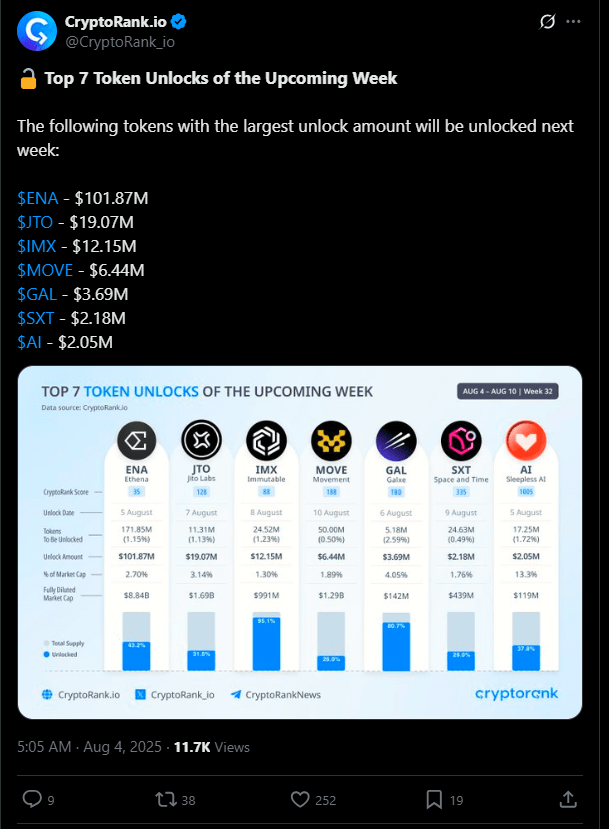Image resolution: width=609 pixels, height=829 pixels.
Task: Click the CryptoRank.io display name
Action: point(116,22)
